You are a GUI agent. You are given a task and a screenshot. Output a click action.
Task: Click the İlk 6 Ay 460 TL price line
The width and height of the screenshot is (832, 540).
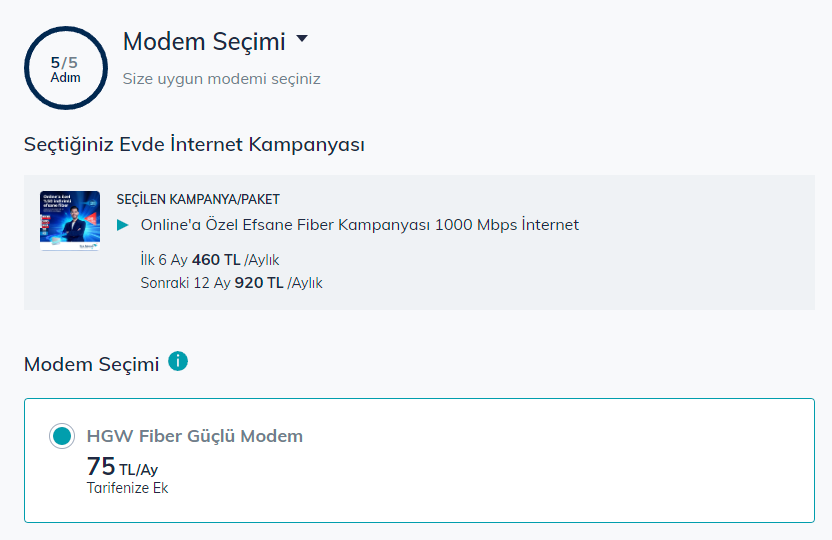coord(208,260)
